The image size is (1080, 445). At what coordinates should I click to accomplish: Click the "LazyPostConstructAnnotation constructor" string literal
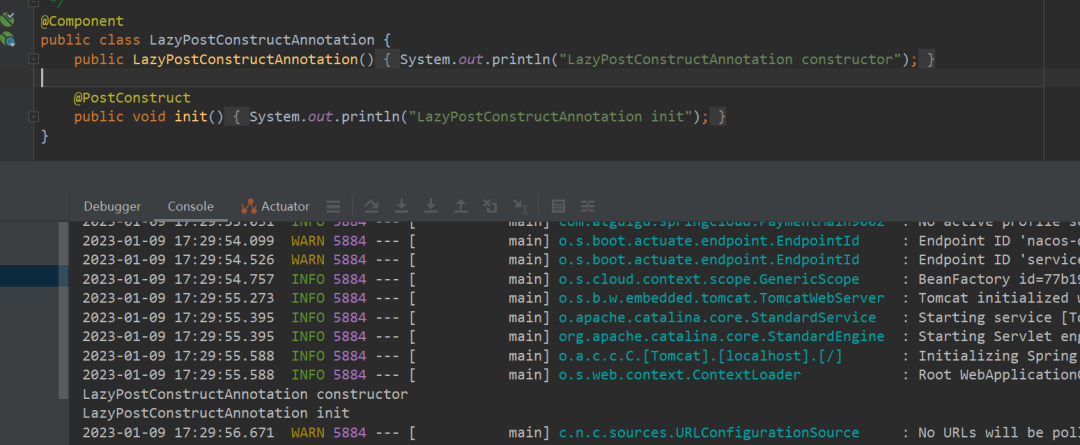point(729,60)
